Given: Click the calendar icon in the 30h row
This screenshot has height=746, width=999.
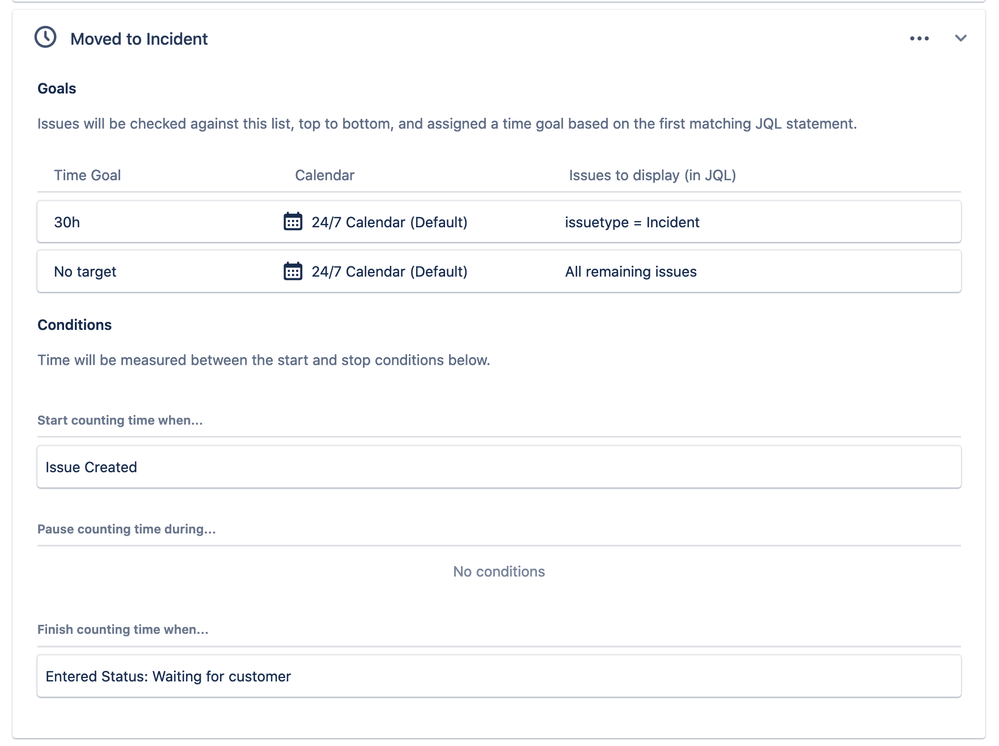Looking at the screenshot, I should pyautogui.click(x=293, y=222).
